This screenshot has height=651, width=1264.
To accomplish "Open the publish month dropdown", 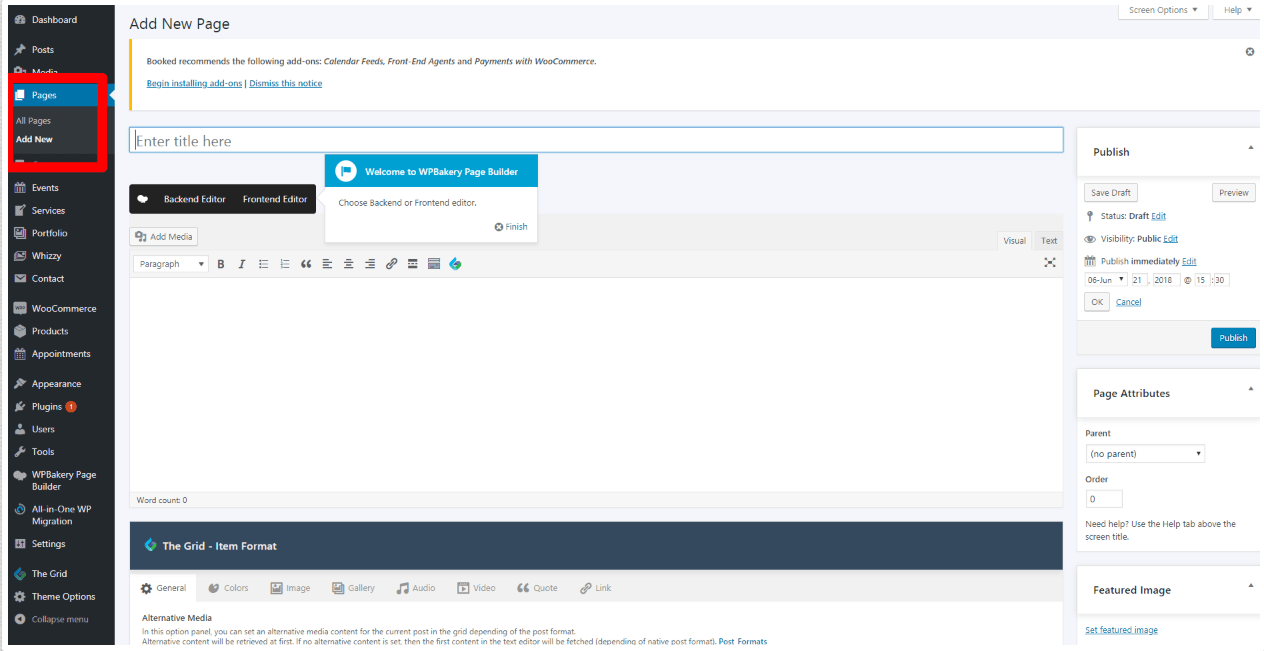I will (x=1107, y=280).
